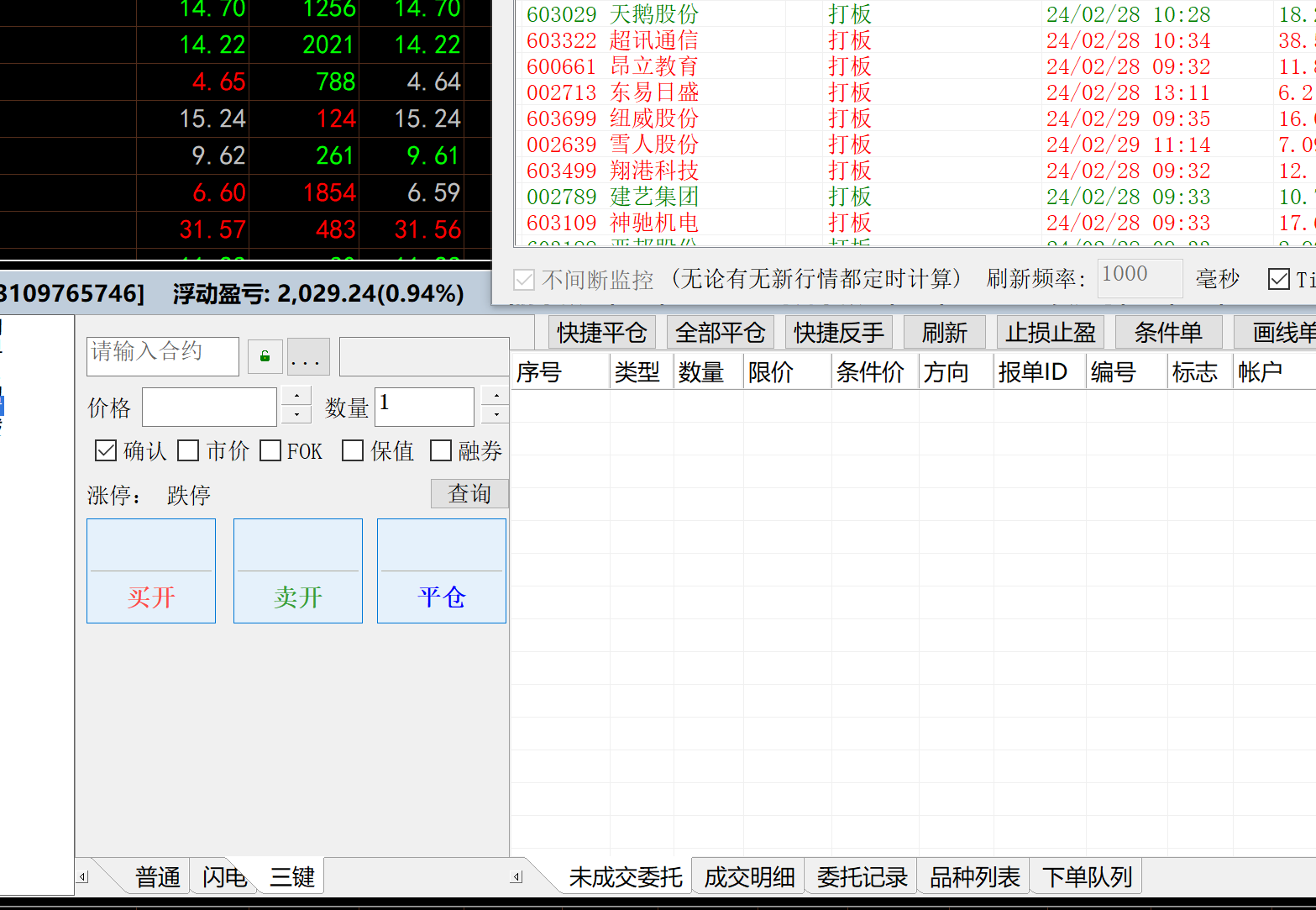Image resolution: width=1316 pixels, height=910 pixels.
Task: Select stock row 002789 建艺集团
Action: click(x=915, y=197)
